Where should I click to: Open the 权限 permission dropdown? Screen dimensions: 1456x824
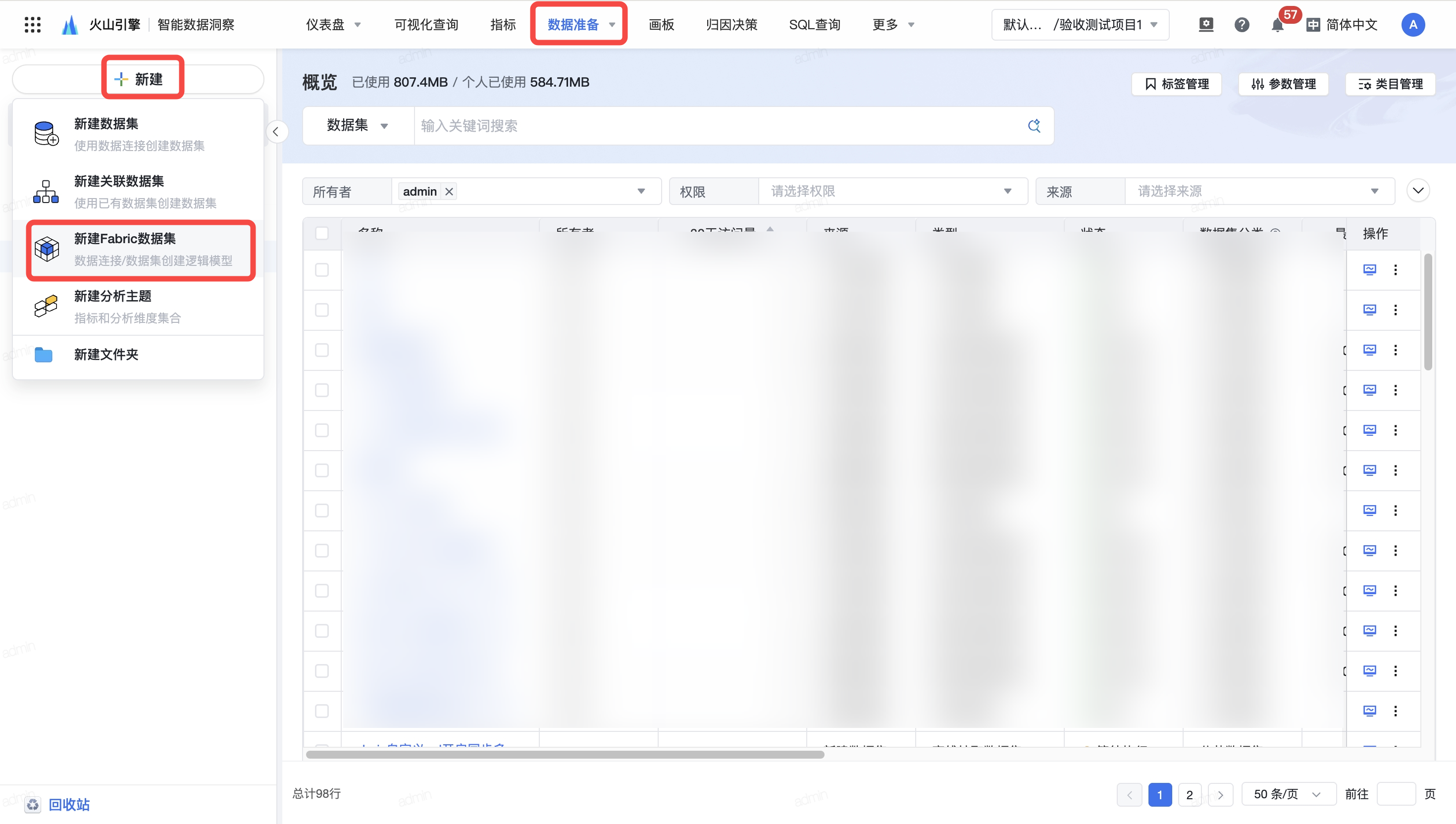point(892,191)
